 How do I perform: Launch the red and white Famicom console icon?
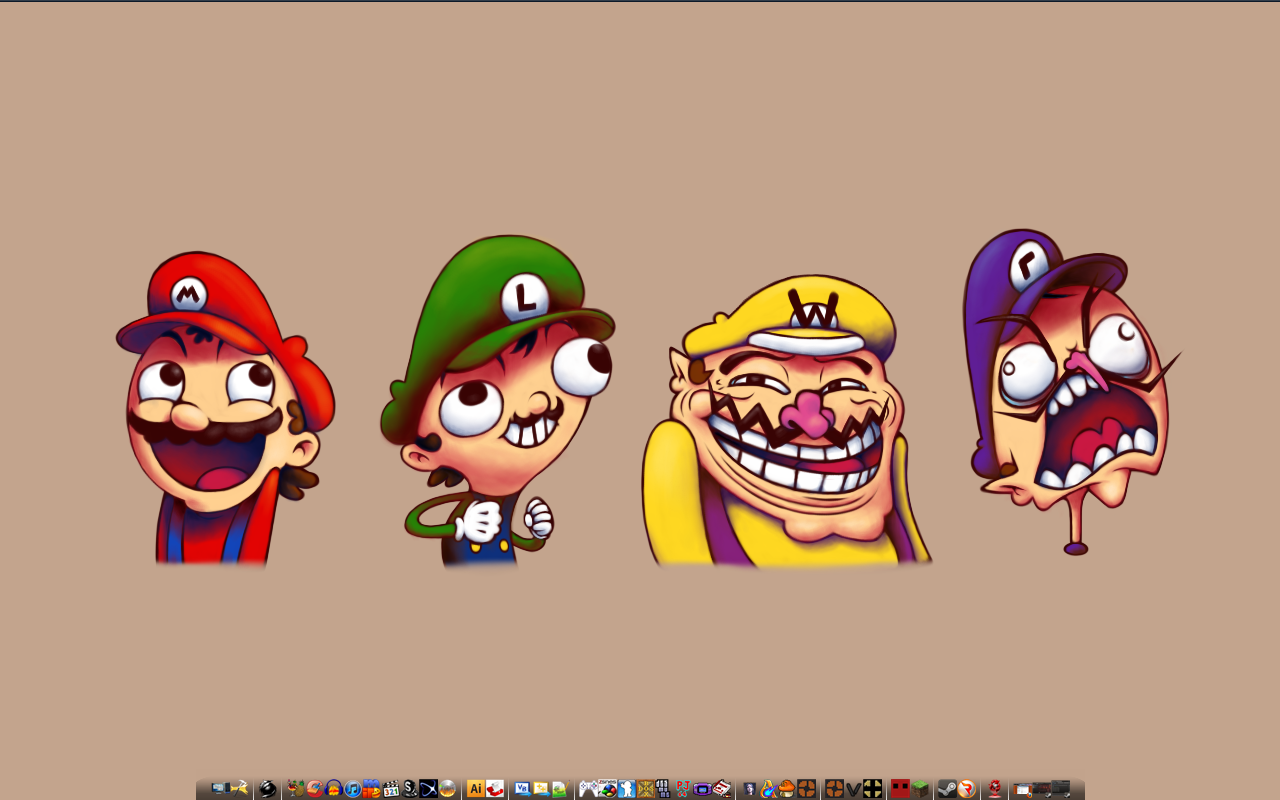click(x=722, y=788)
